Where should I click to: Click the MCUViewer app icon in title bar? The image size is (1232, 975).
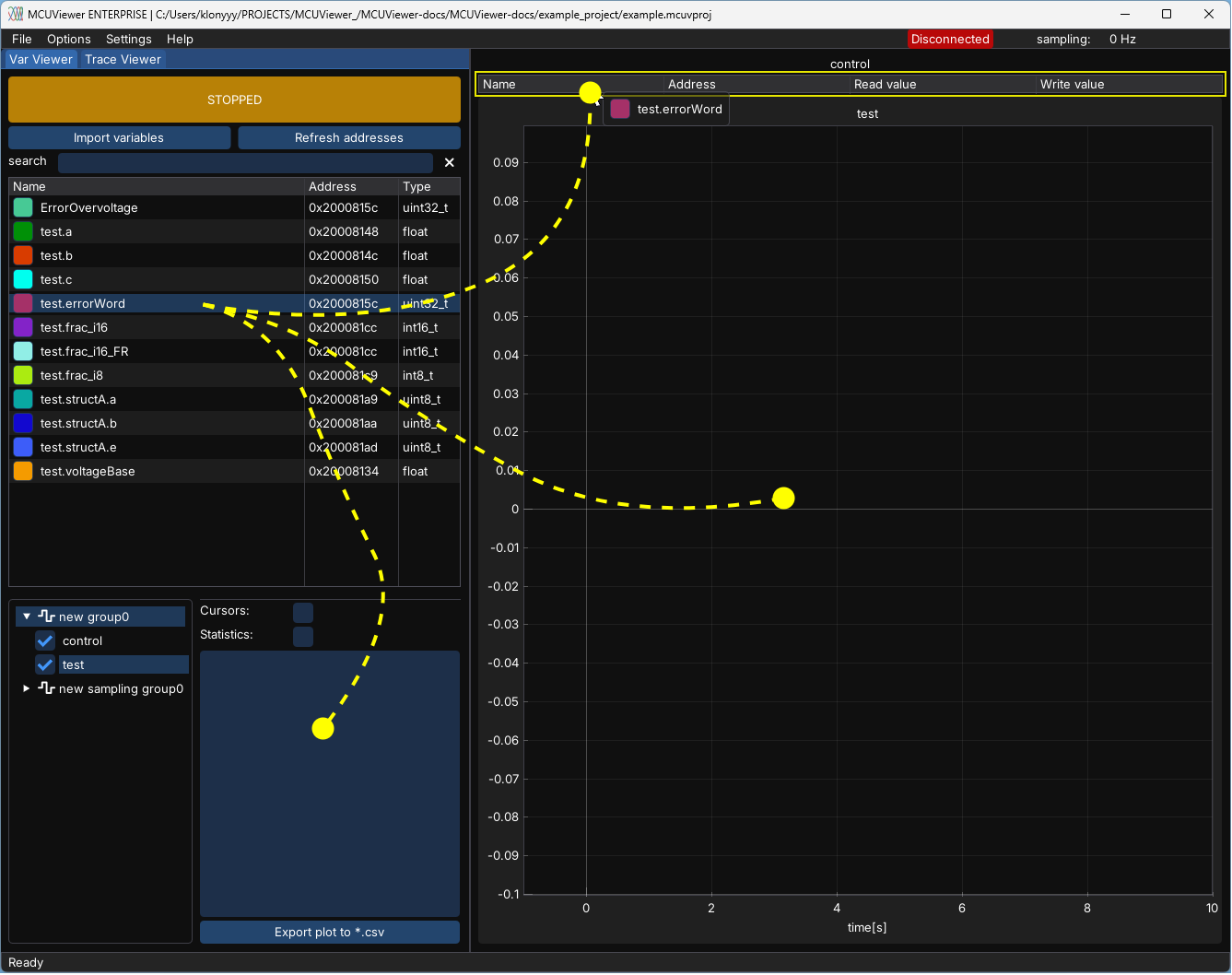tap(15, 14)
